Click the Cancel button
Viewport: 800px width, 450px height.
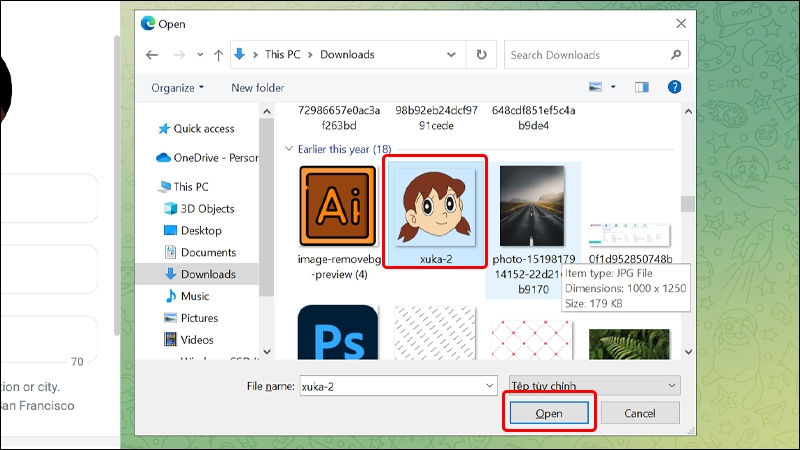[640, 413]
